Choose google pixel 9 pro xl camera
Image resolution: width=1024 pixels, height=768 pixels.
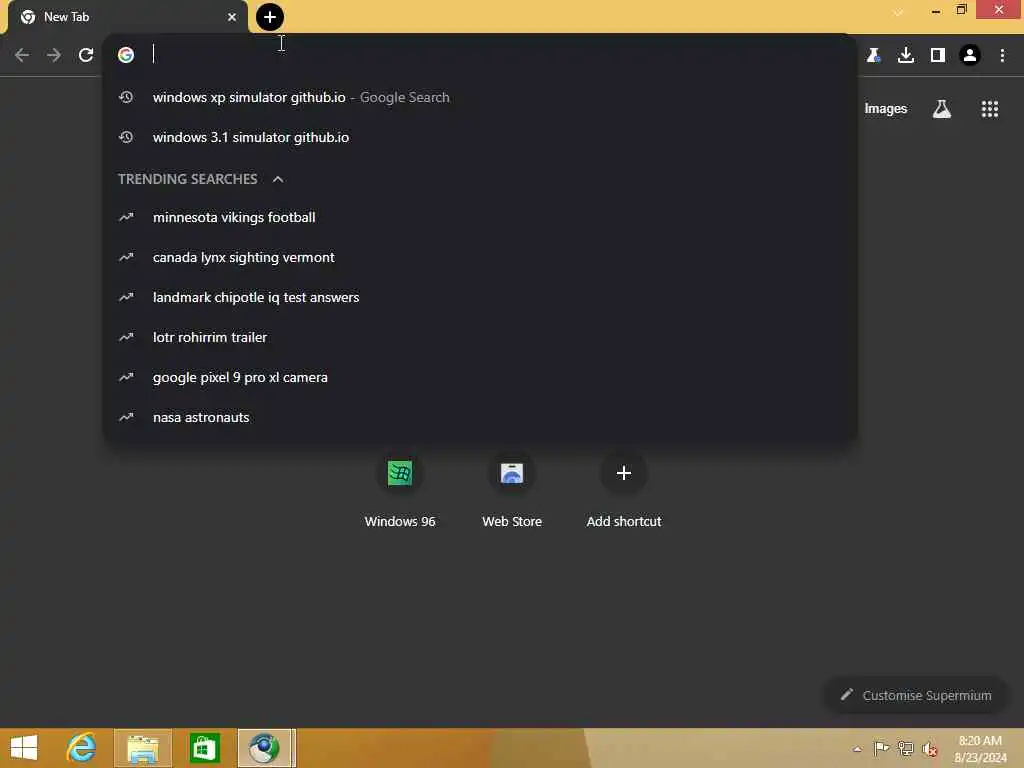[480, 377]
